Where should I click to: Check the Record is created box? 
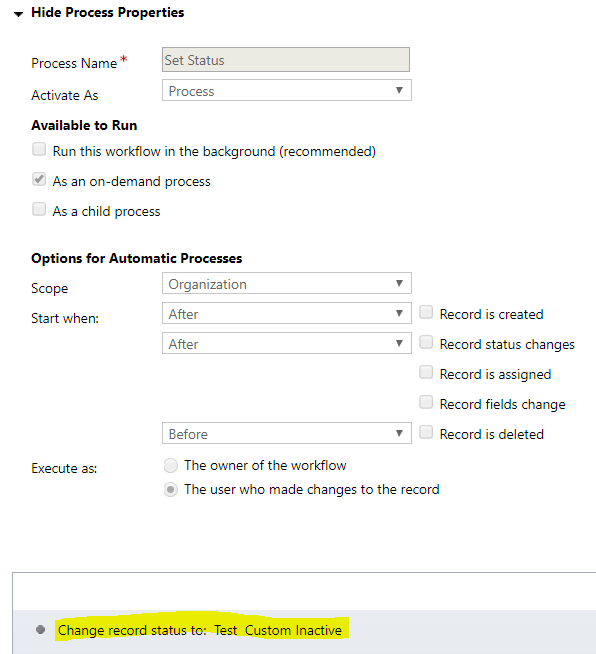pos(426,312)
